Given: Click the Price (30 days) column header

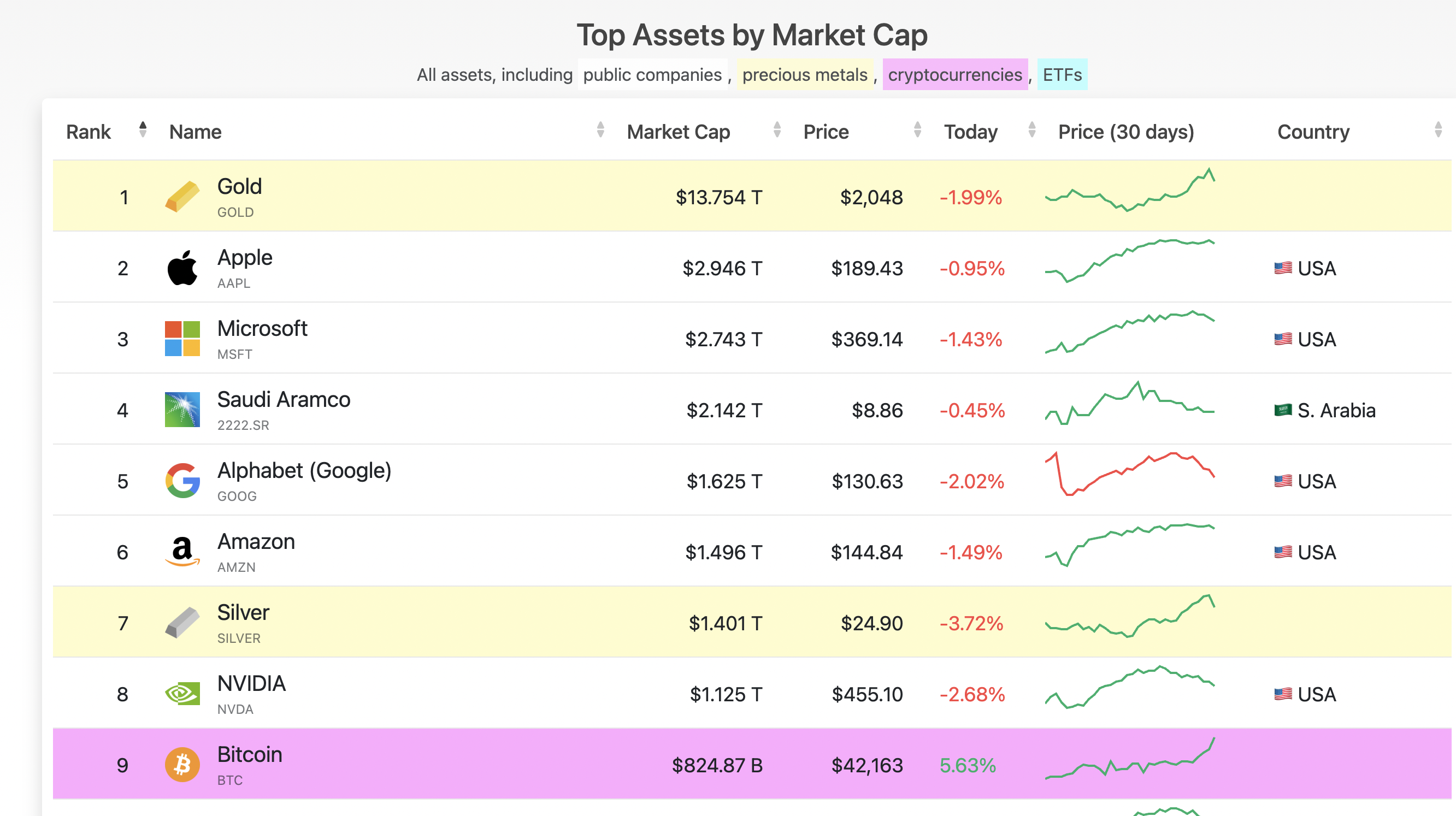Looking at the screenshot, I should pos(1126,132).
